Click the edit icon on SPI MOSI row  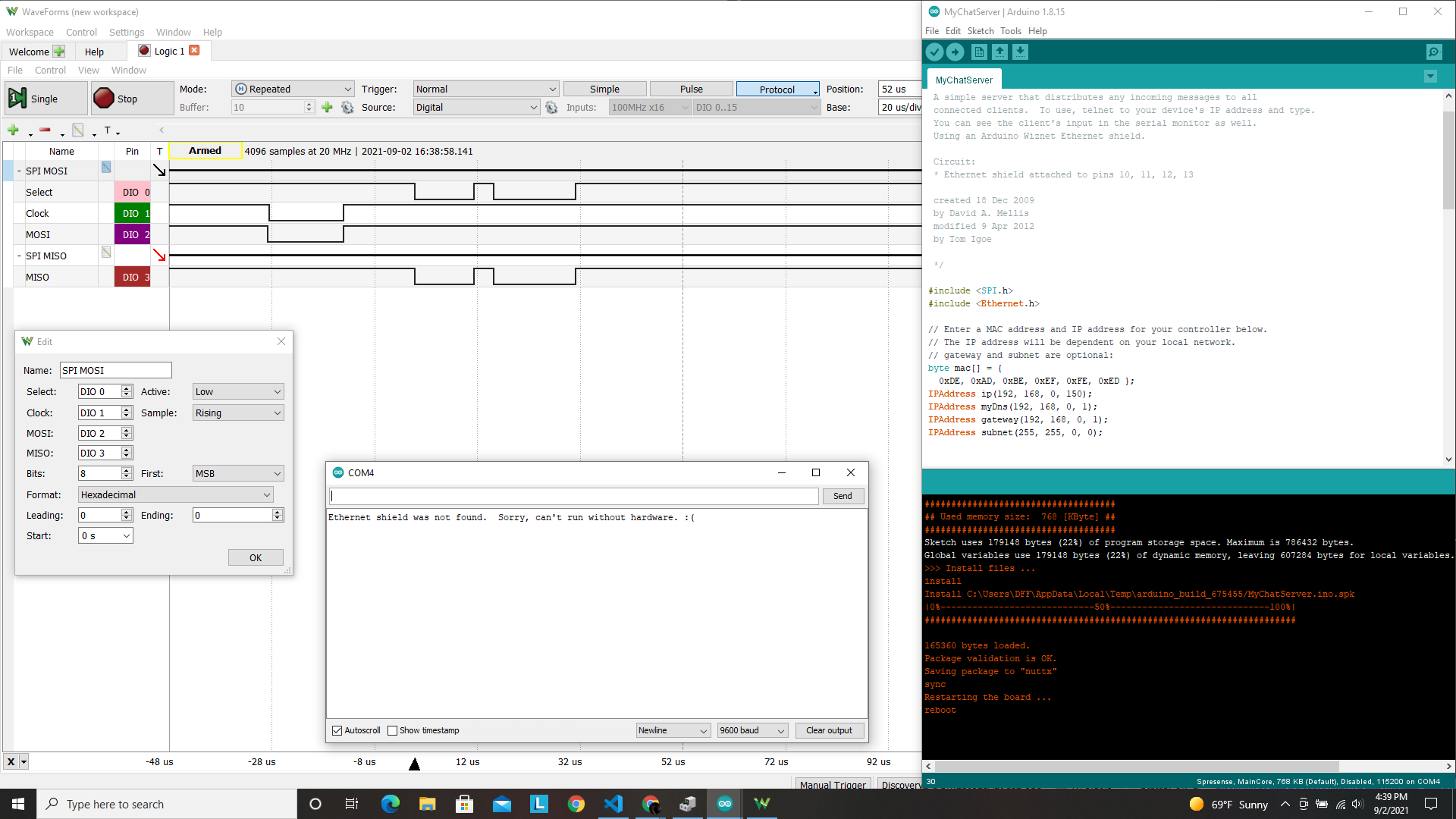click(106, 168)
